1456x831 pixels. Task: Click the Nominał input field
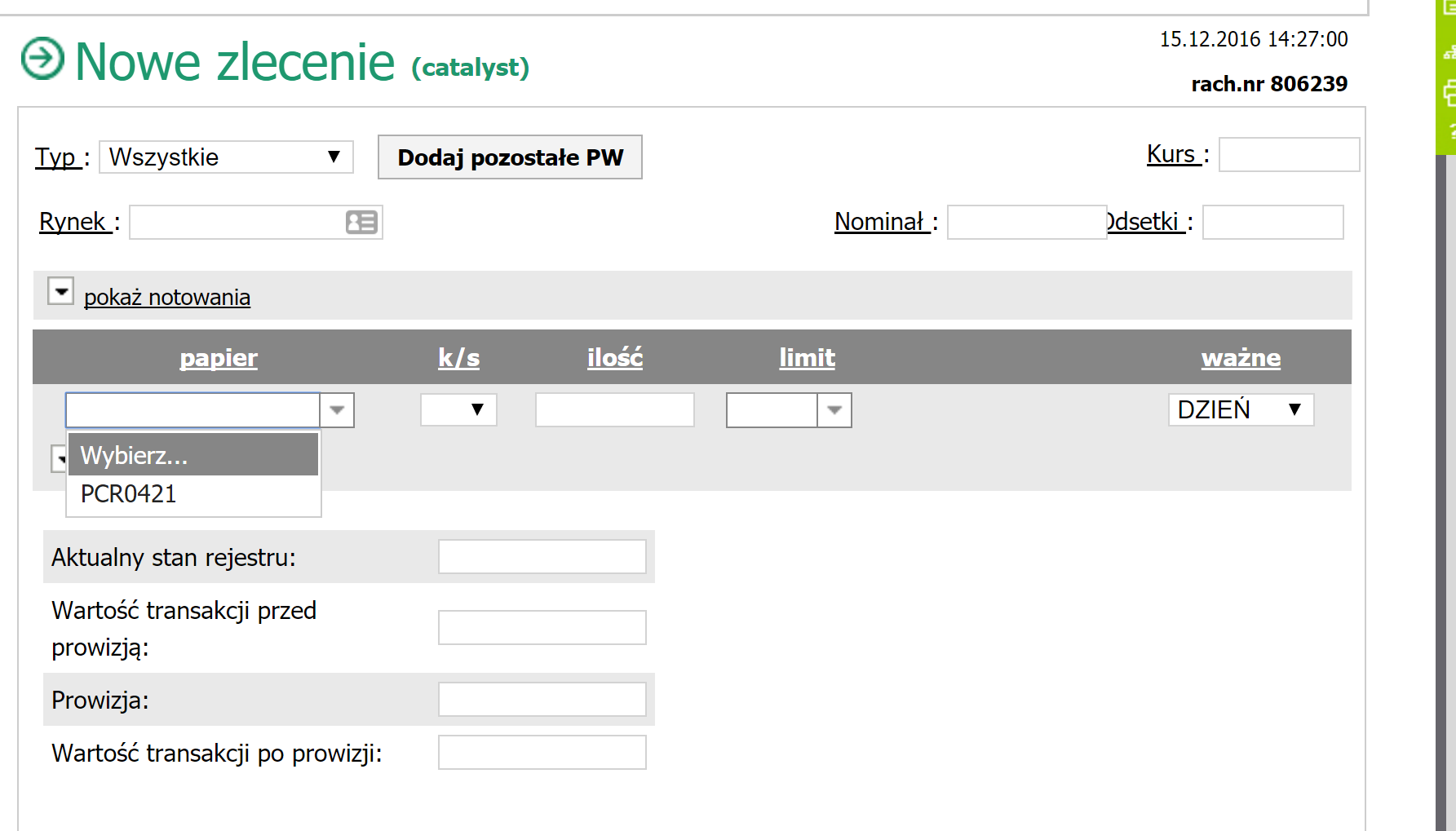[1025, 222]
